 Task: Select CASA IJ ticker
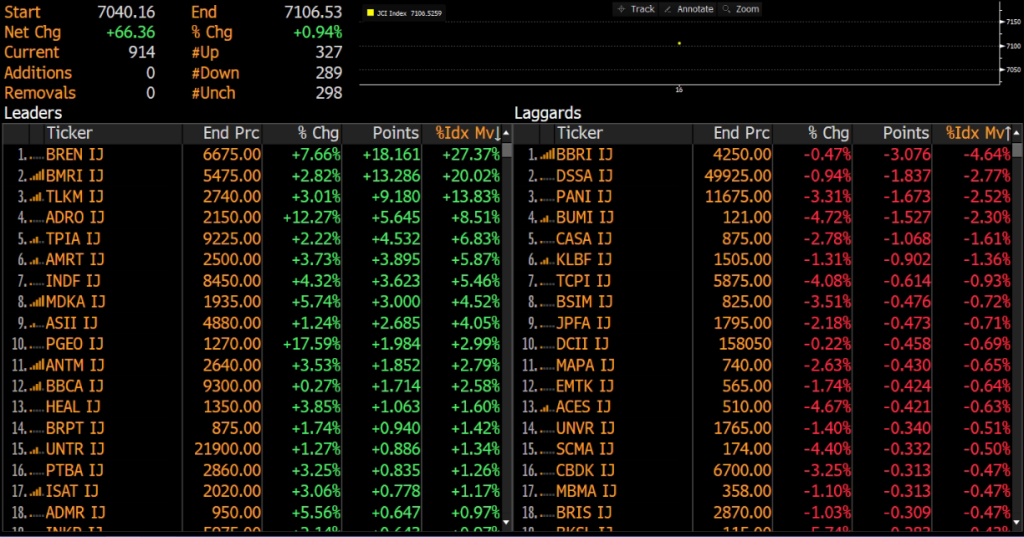[584, 239]
